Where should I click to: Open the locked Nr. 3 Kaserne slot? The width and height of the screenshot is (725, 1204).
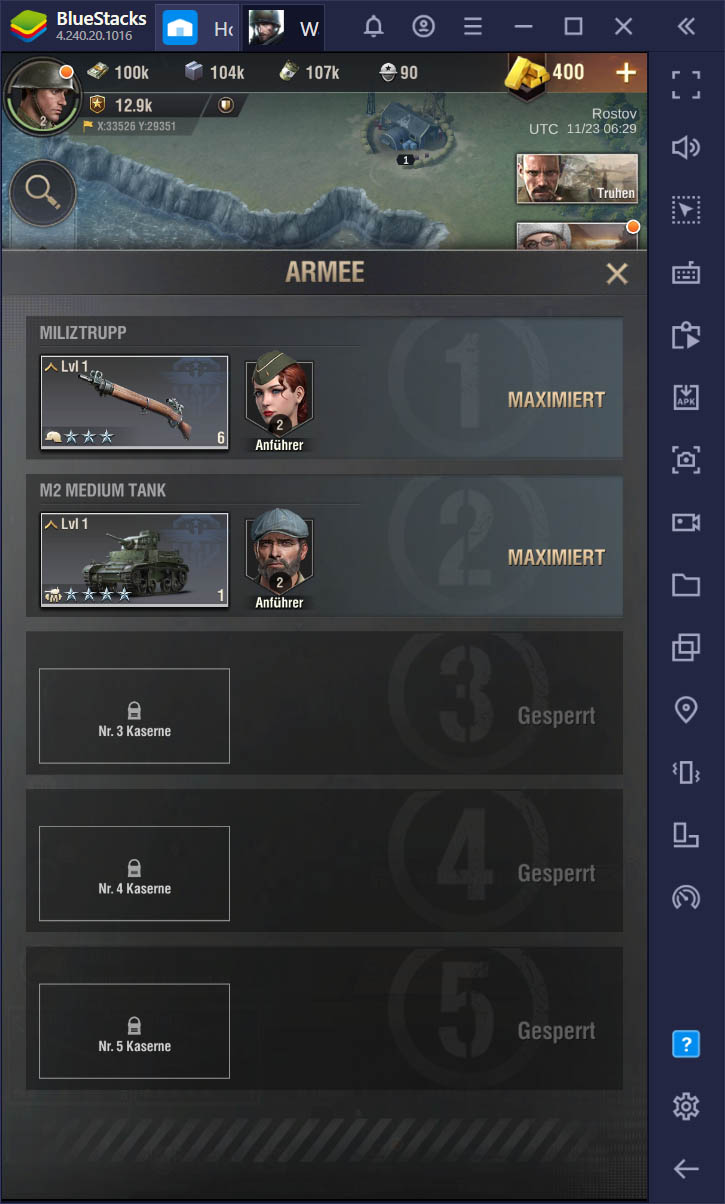click(134, 716)
